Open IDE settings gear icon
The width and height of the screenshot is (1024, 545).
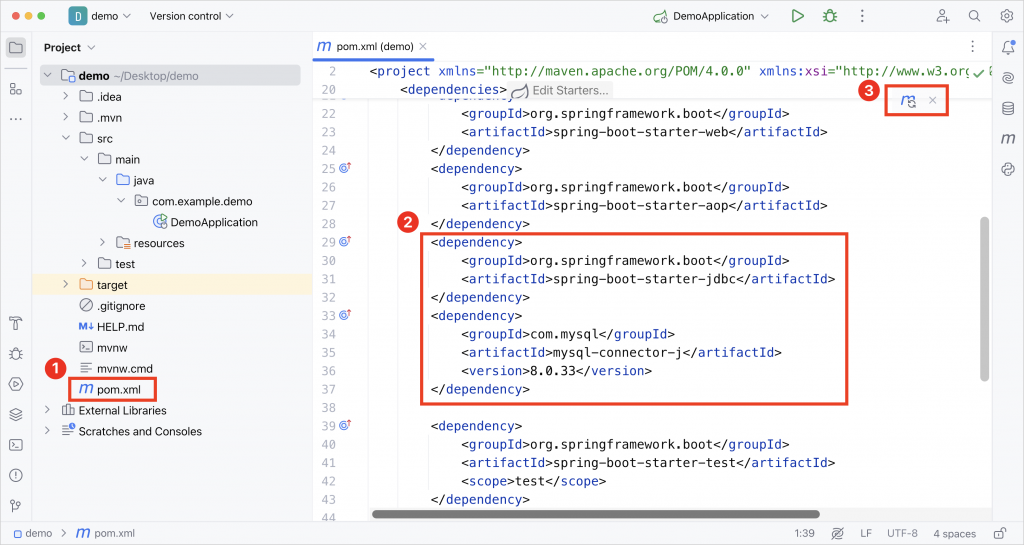click(x=1006, y=16)
